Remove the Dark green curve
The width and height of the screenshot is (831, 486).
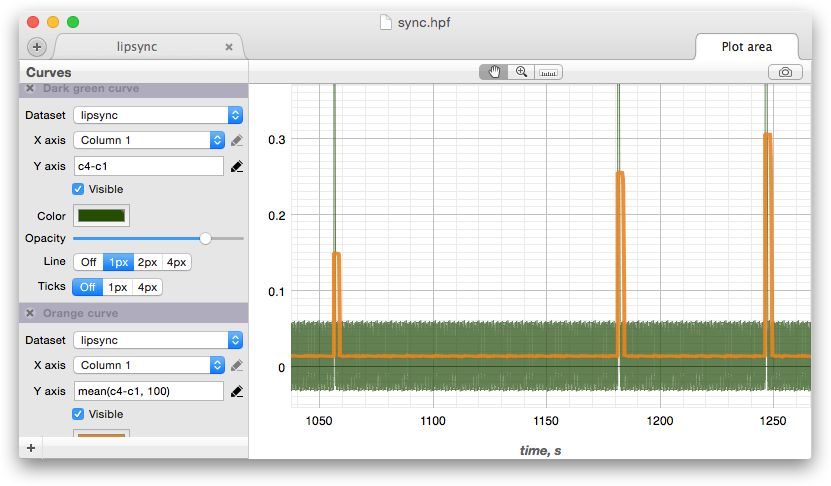coord(30,89)
